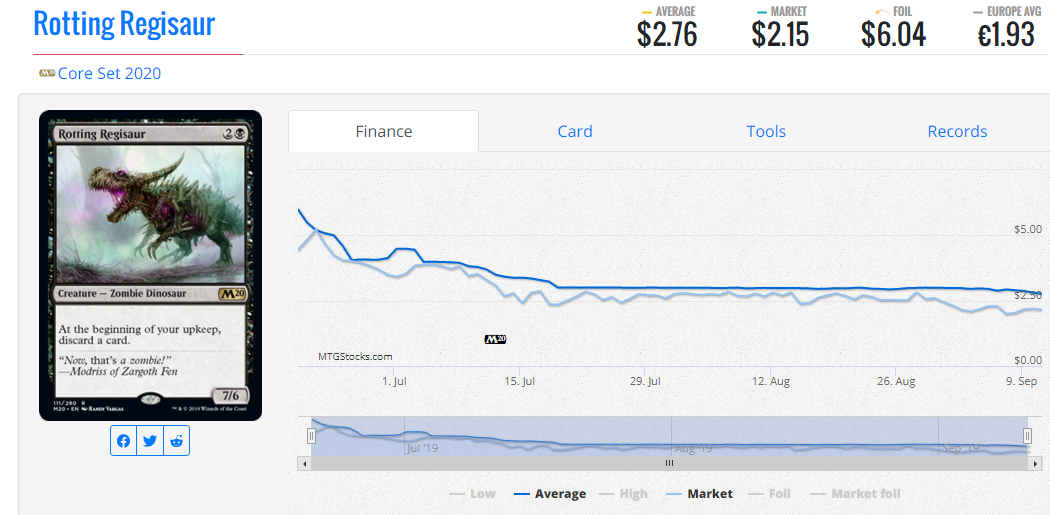
Task: Toggle the Low series in legend
Action: click(472, 494)
